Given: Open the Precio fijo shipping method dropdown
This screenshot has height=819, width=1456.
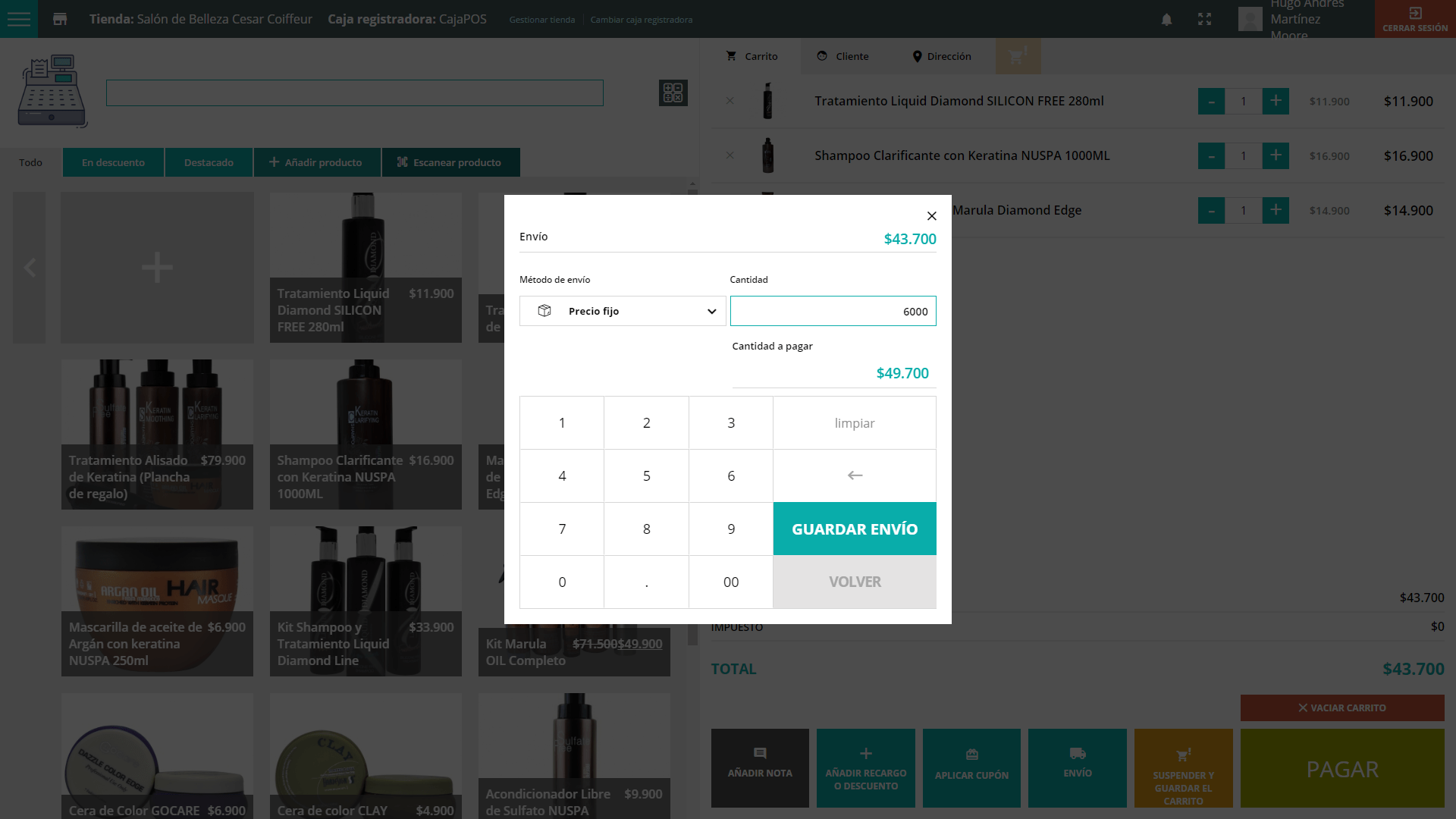Looking at the screenshot, I should pyautogui.click(x=623, y=311).
